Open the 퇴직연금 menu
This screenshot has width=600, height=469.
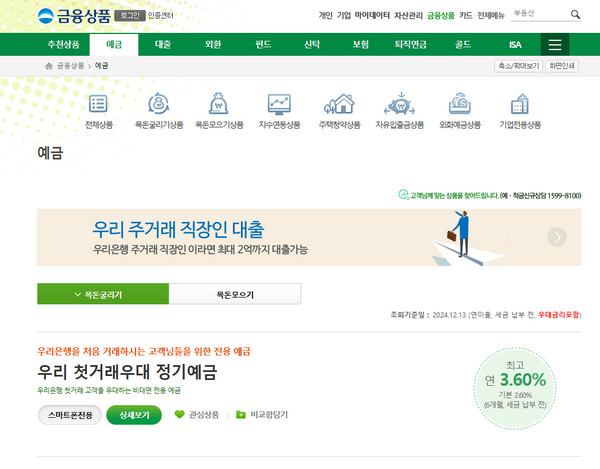click(411, 44)
